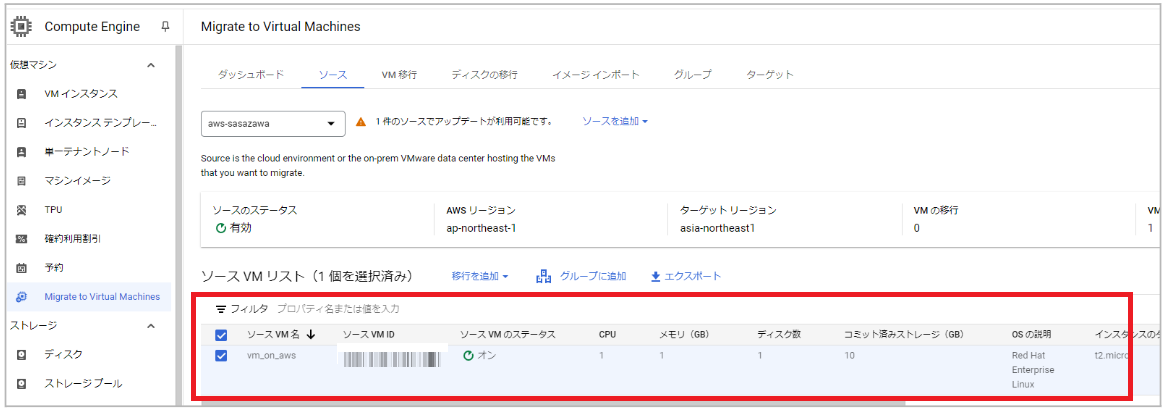Viewport: 1162px width, 413px height.
Task: Uncheck the vm_on_aws row checkbox
Action: (221, 356)
